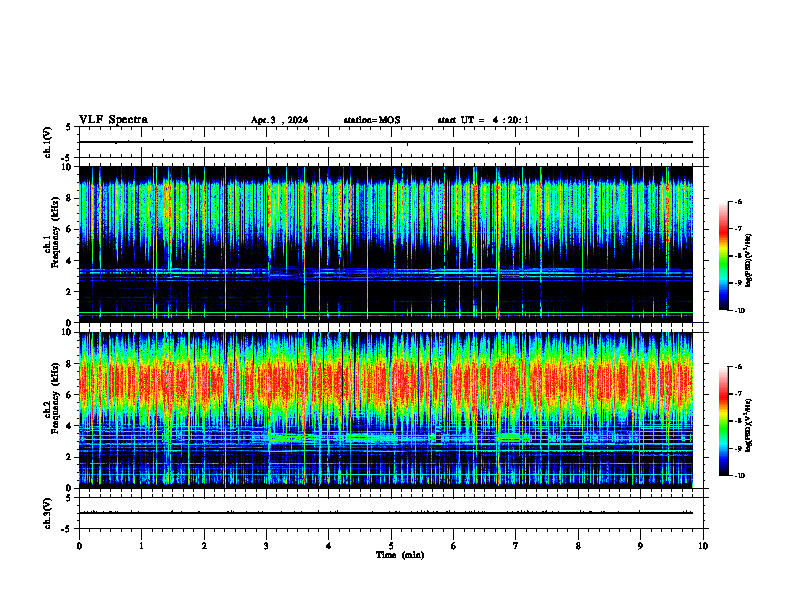
Task: Click the ch.2 frequency tick label "8"
Action: [70, 364]
